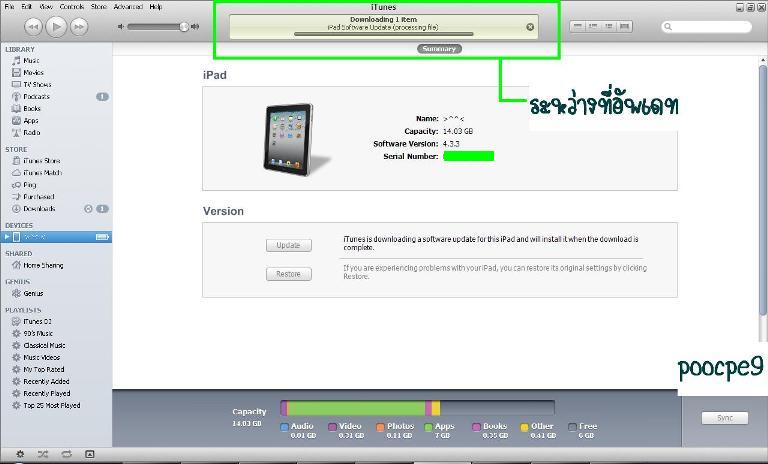Click the download progress bar

[x=384, y=34]
